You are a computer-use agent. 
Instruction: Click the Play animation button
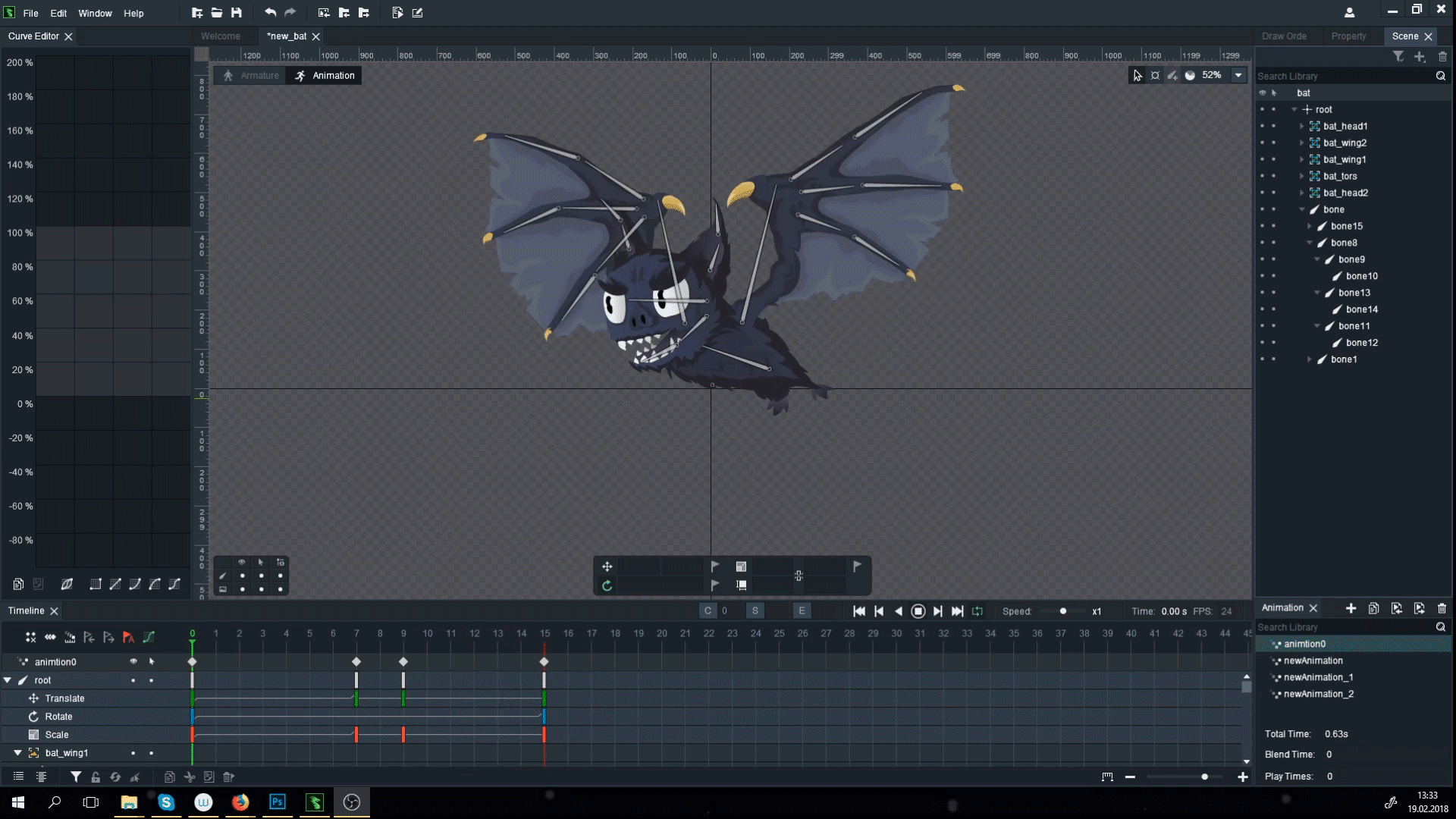[917, 611]
